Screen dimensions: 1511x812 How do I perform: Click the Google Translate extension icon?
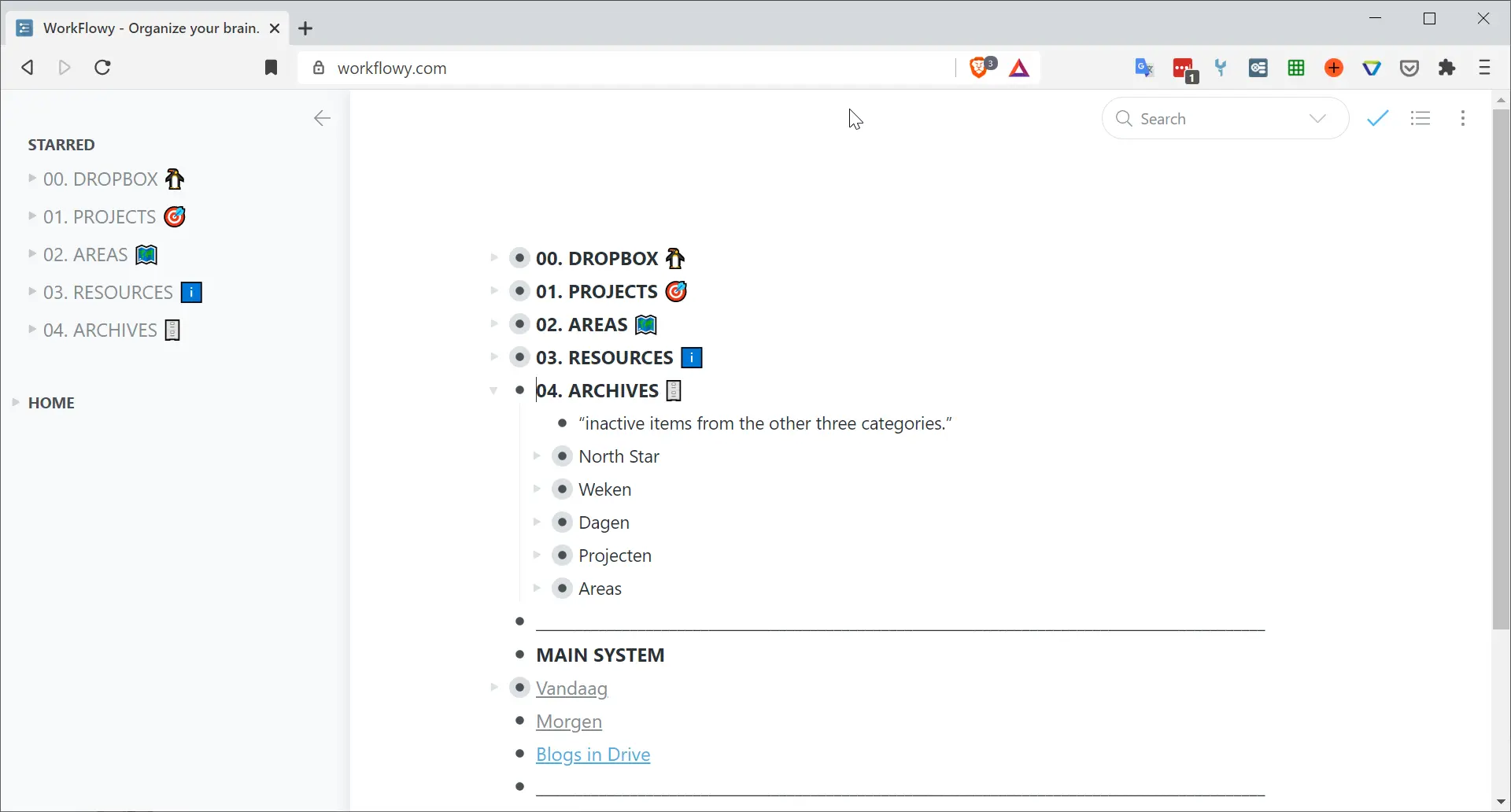pos(1145,68)
